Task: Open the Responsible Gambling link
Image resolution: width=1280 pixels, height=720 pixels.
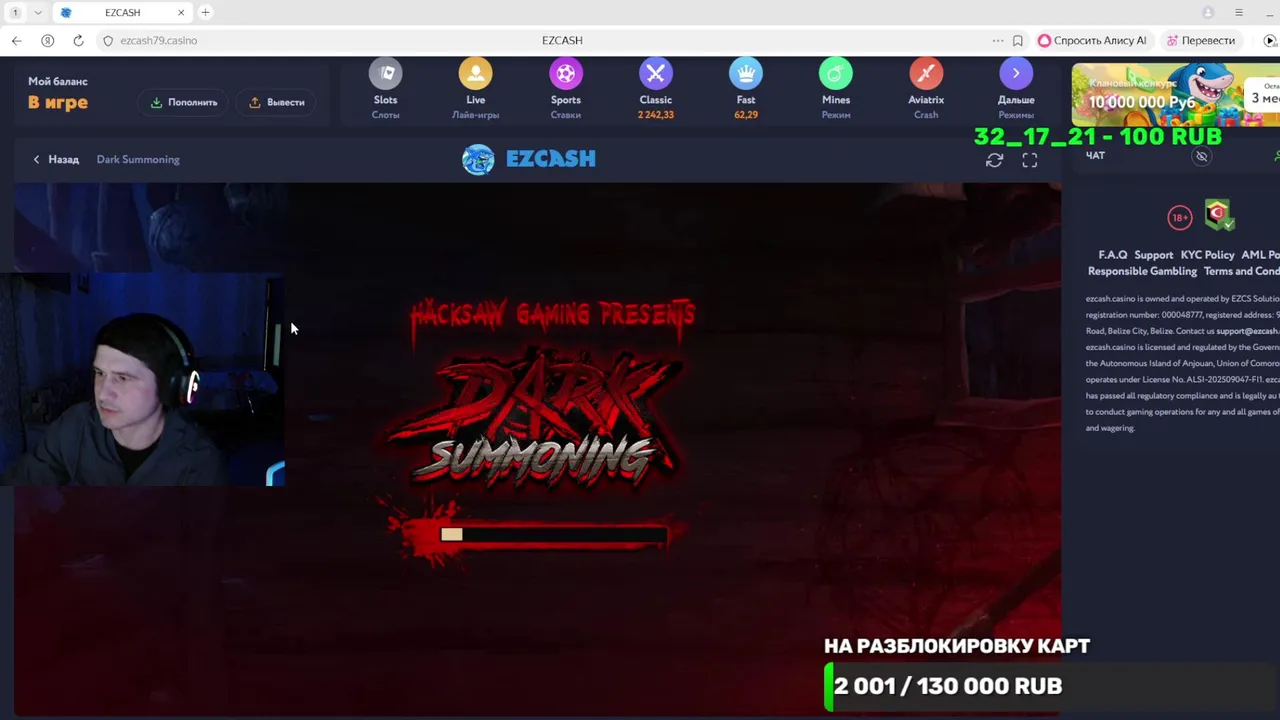Action: tap(1142, 271)
